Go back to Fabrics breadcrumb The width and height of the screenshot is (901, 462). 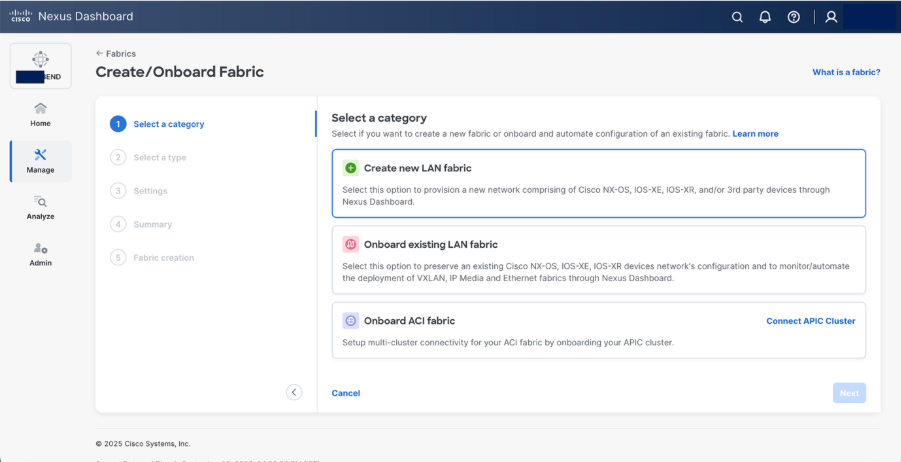click(x=116, y=53)
